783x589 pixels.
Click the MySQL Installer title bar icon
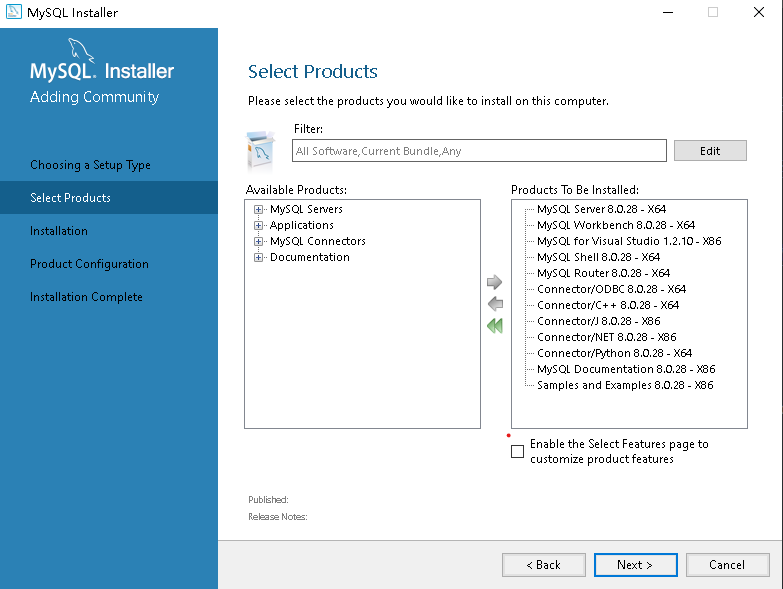(x=13, y=13)
